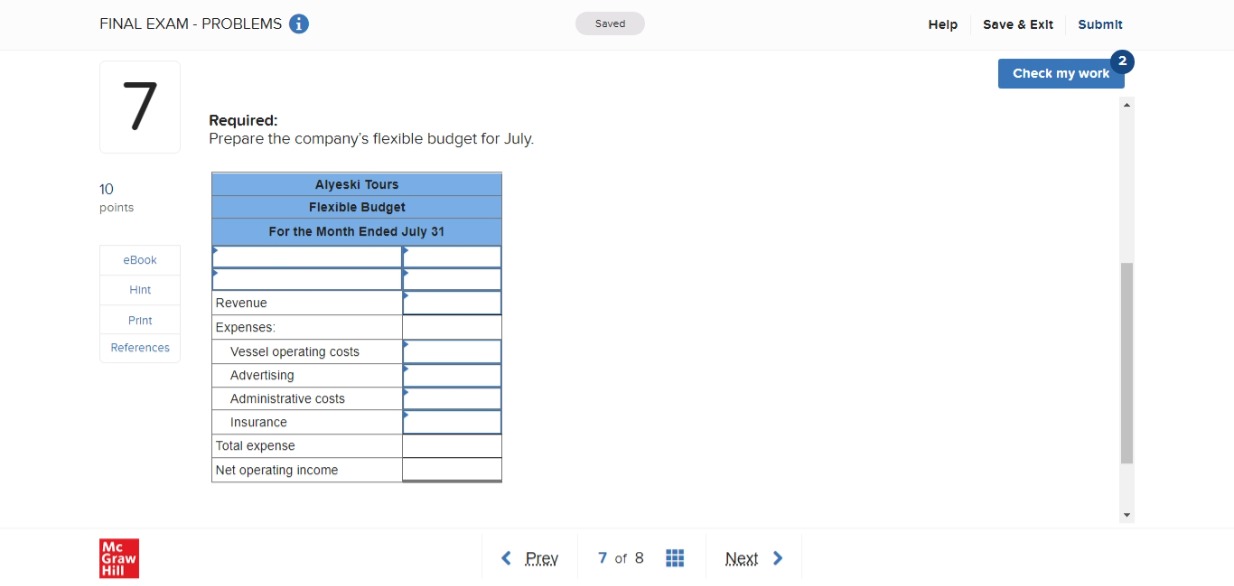Select Save & Exit in the top bar

[1017, 23]
